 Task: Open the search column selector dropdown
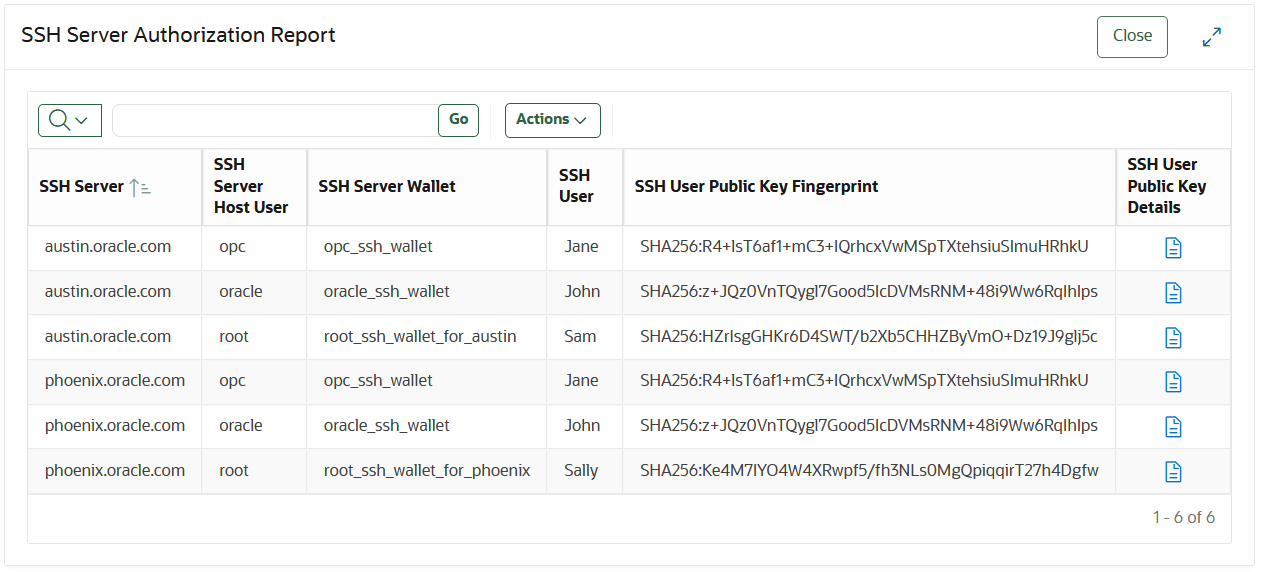(69, 120)
